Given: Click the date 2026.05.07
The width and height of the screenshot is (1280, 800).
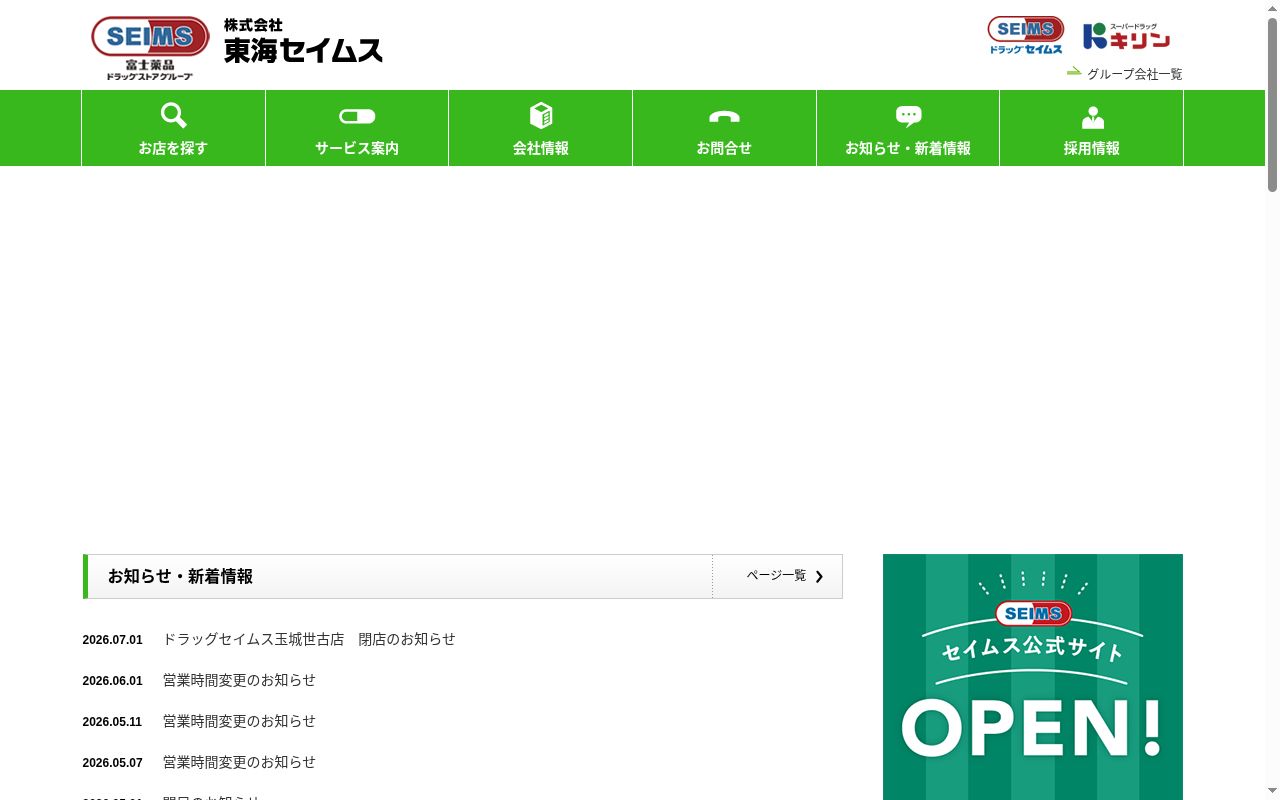Looking at the screenshot, I should point(113,763).
